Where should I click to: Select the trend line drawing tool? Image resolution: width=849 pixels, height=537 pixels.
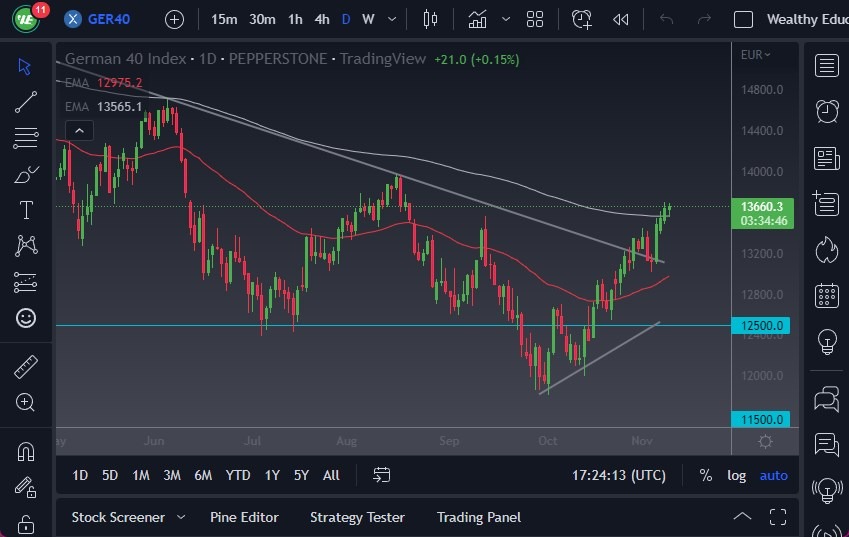click(25, 102)
